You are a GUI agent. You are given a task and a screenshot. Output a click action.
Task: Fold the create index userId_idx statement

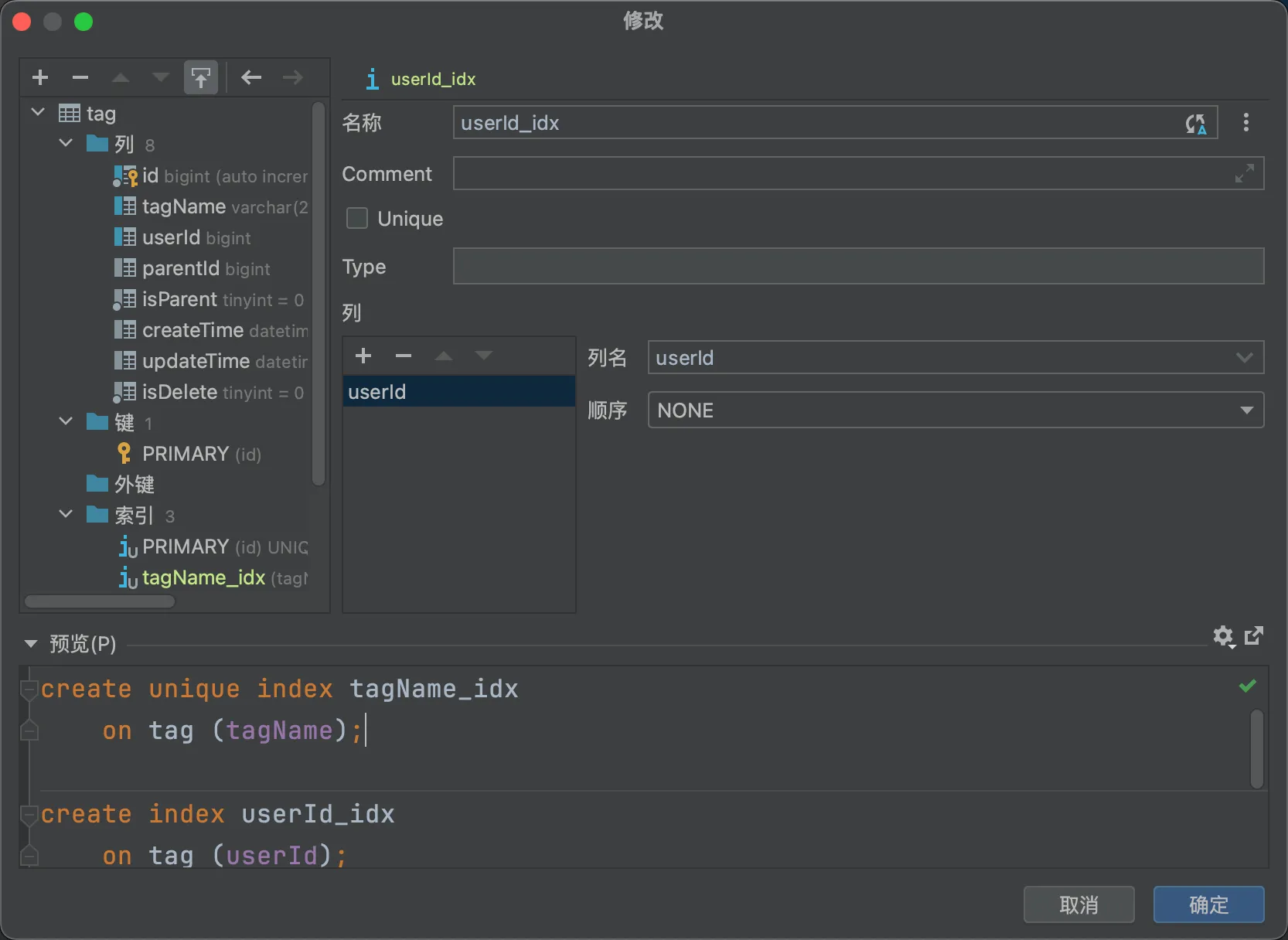[x=29, y=815]
